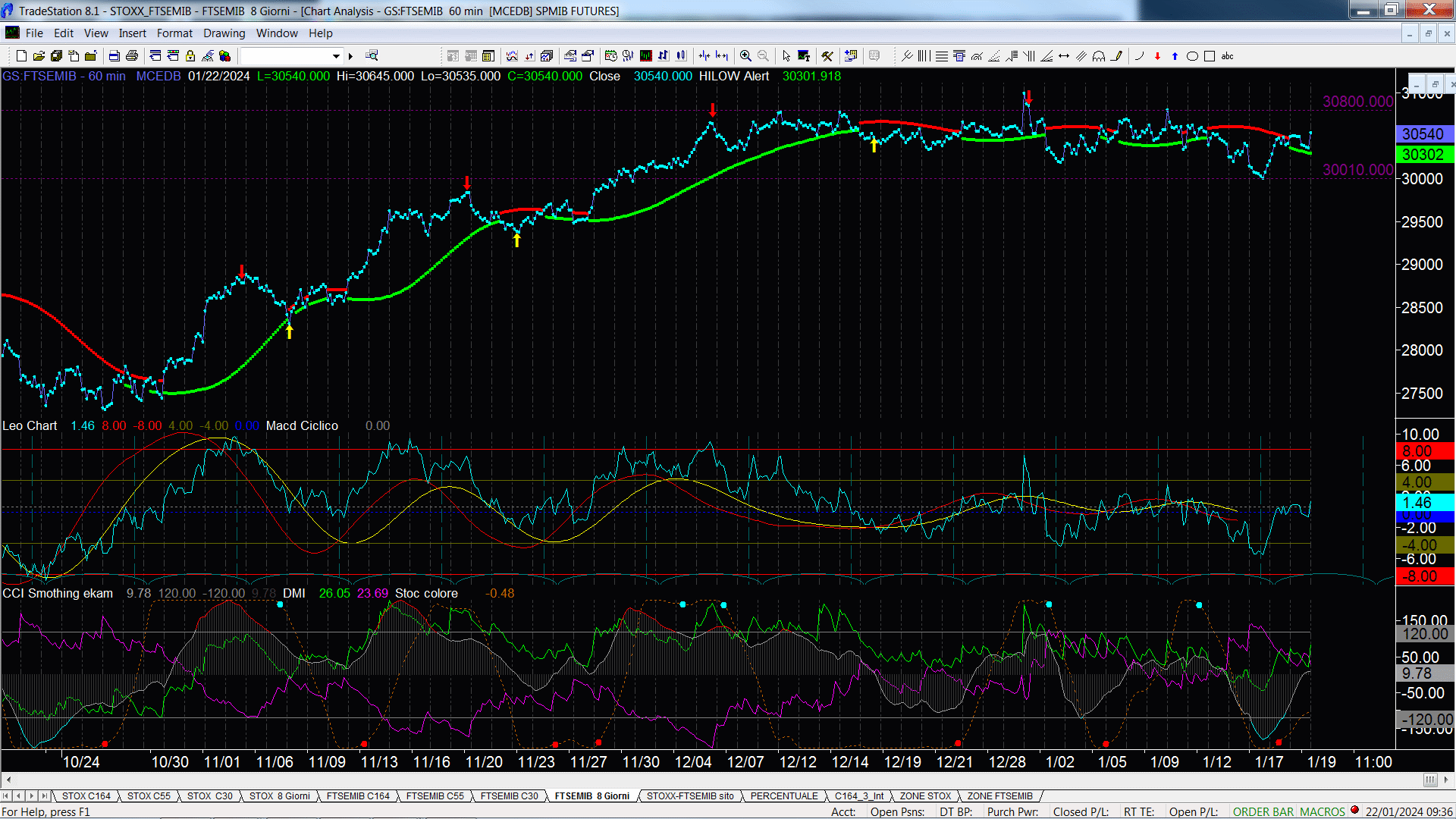The image size is (1456, 819).
Task: Open the Drawing menu
Action: (224, 33)
